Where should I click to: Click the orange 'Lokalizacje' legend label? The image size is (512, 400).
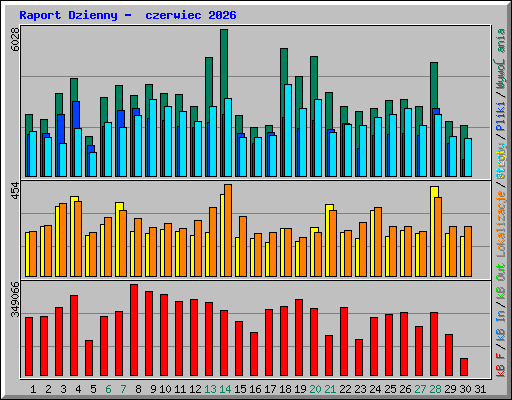(501, 224)
